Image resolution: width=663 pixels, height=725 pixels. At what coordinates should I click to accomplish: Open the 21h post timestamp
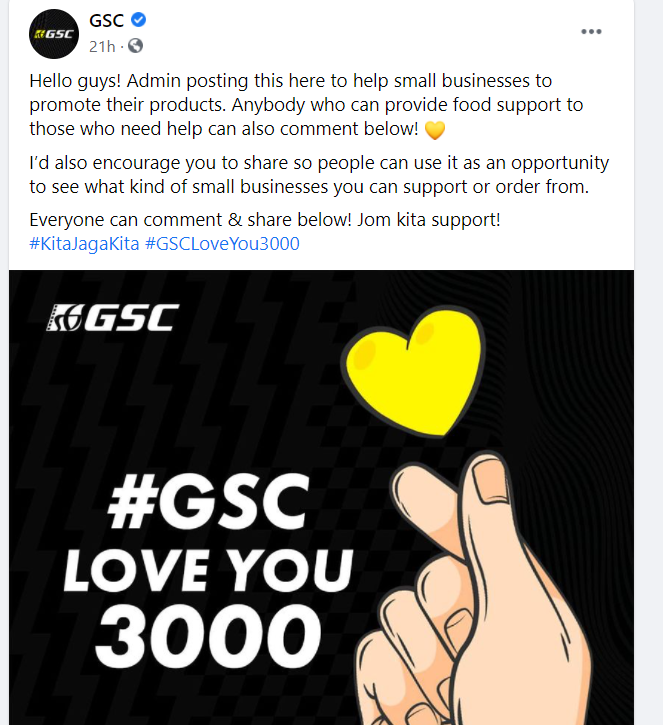102,46
